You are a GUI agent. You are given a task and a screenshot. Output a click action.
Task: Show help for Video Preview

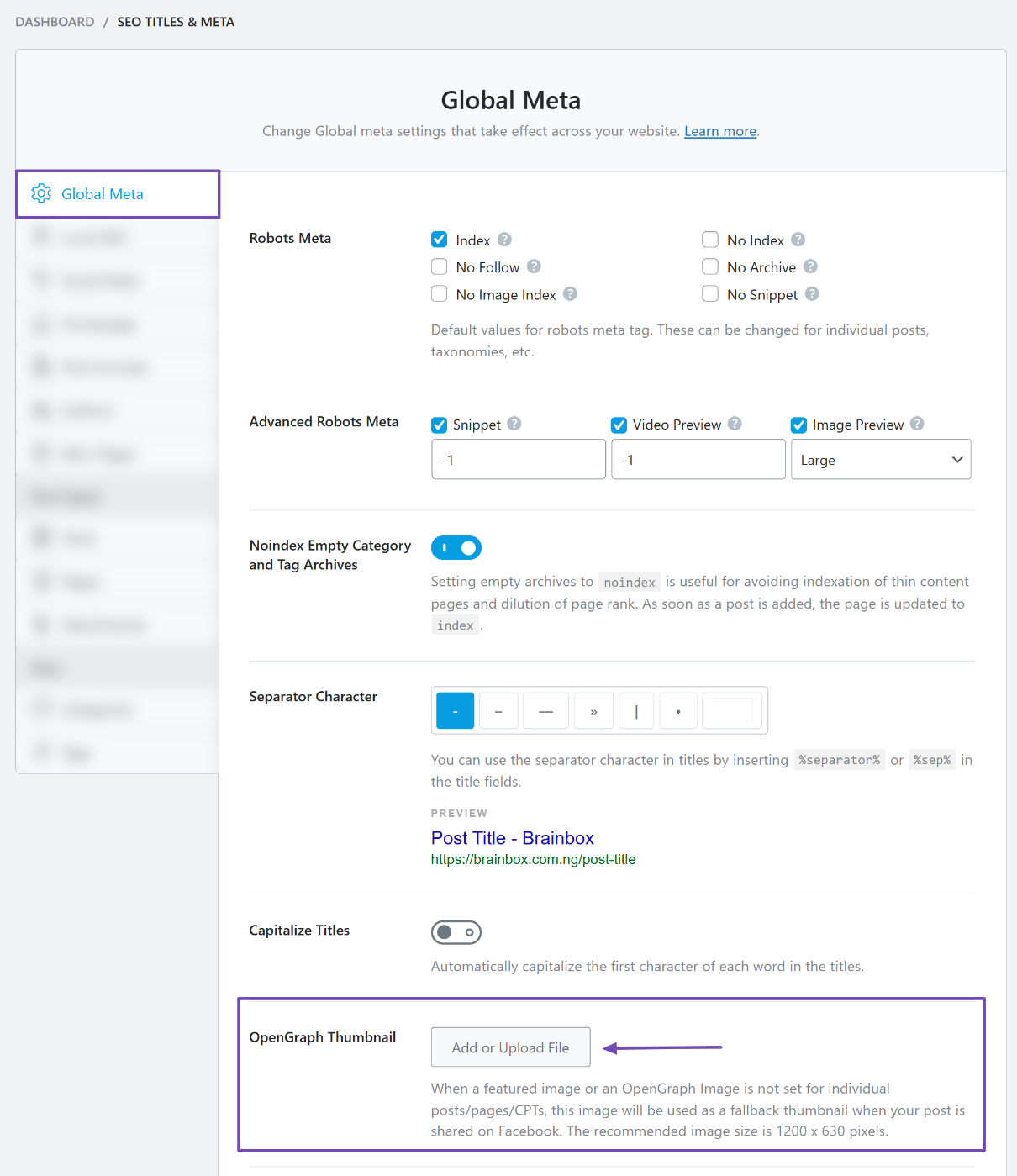click(x=735, y=424)
